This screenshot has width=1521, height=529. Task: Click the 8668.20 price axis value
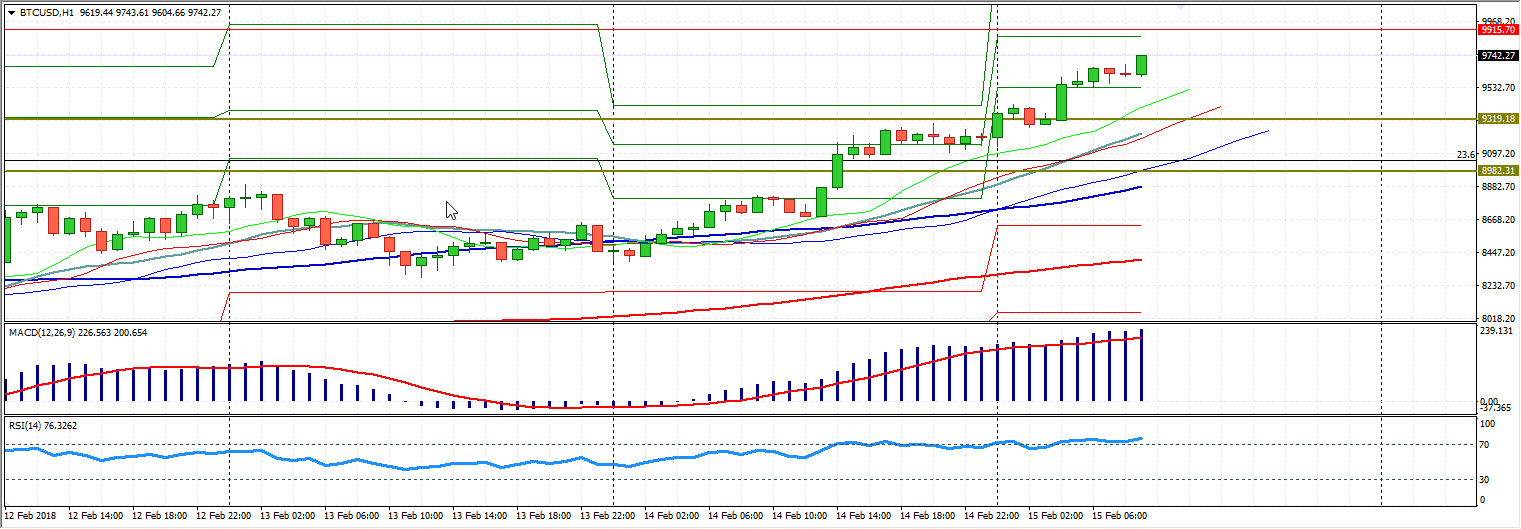click(1498, 220)
